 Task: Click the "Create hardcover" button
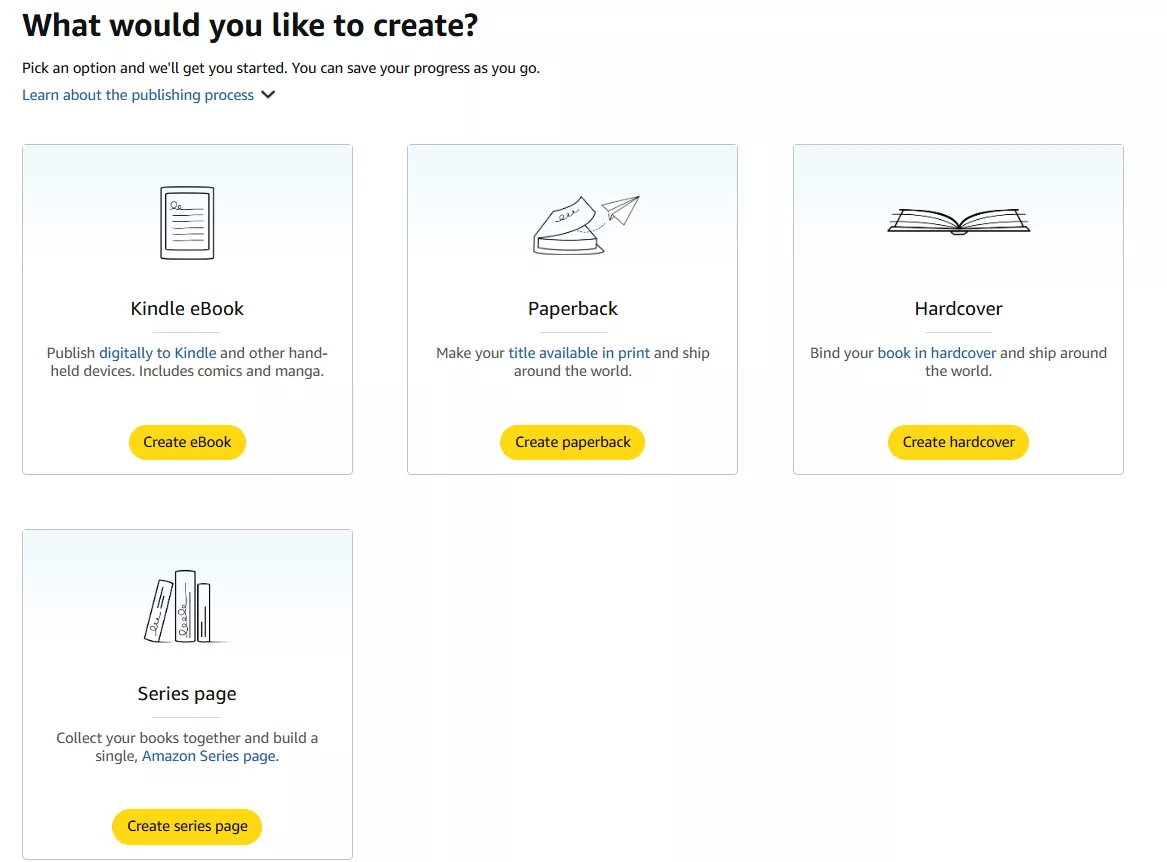point(957,441)
